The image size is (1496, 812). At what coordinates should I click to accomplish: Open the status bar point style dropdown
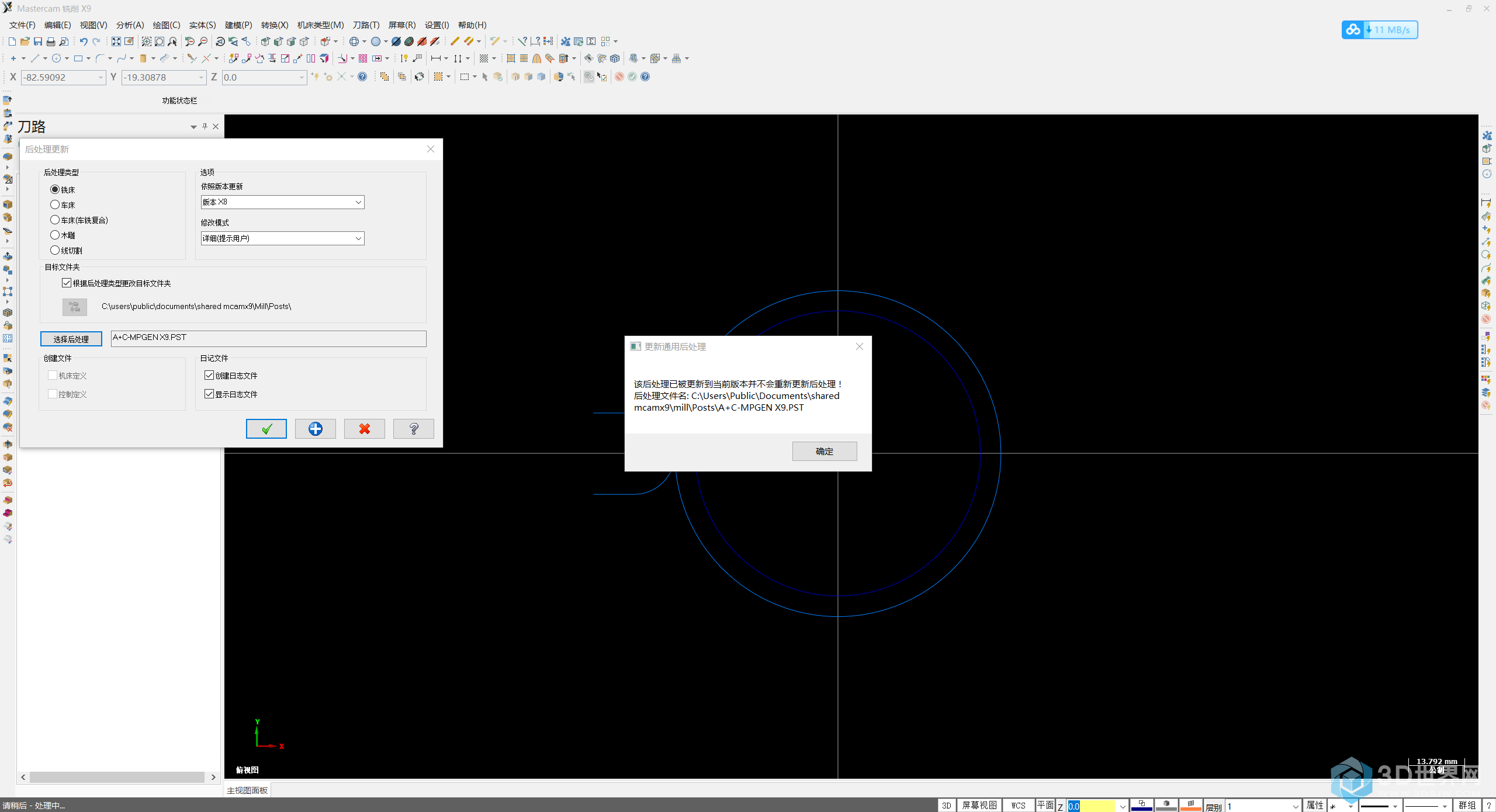coord(1350,806)
